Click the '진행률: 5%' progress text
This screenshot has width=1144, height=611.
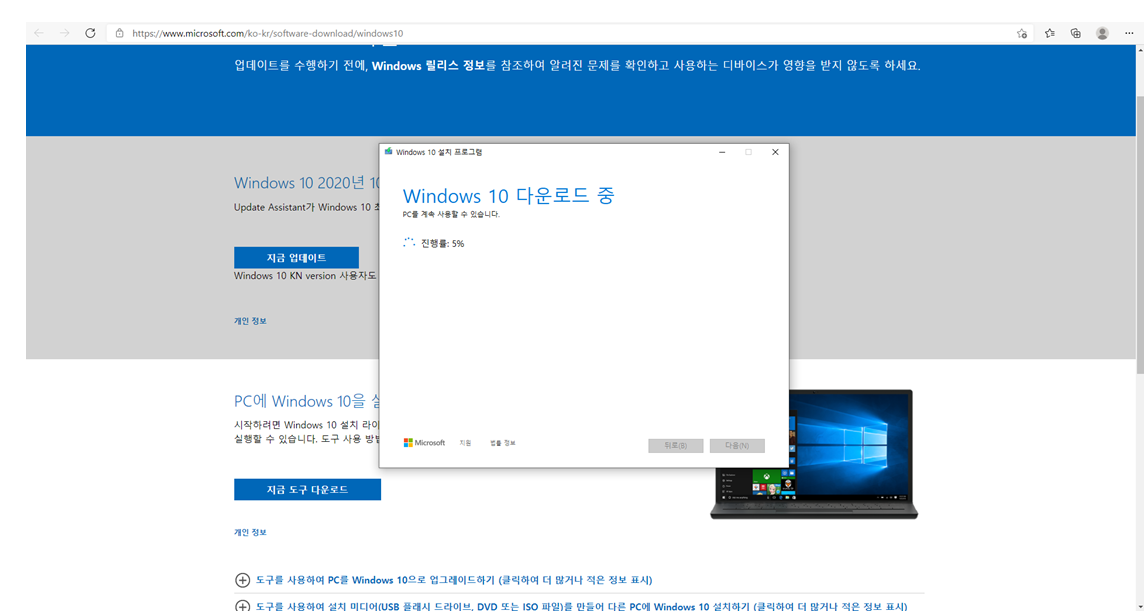pos(442,243)
